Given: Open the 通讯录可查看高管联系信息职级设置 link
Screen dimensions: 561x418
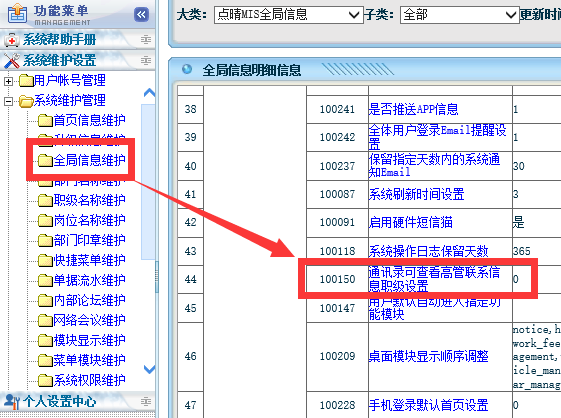Looking at the screenshot, I should [434, 279].
